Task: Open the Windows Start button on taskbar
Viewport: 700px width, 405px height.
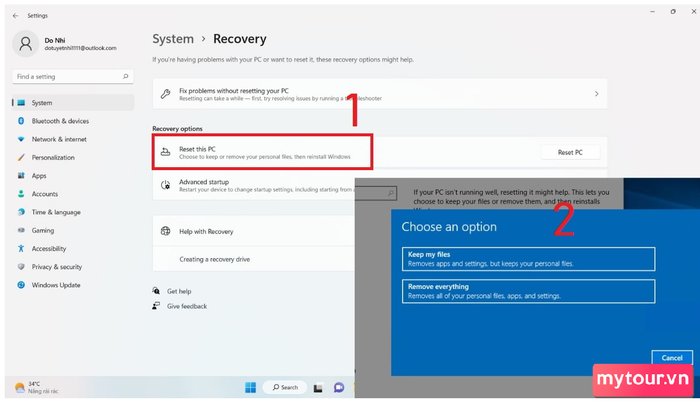Action: coord(250,388)
